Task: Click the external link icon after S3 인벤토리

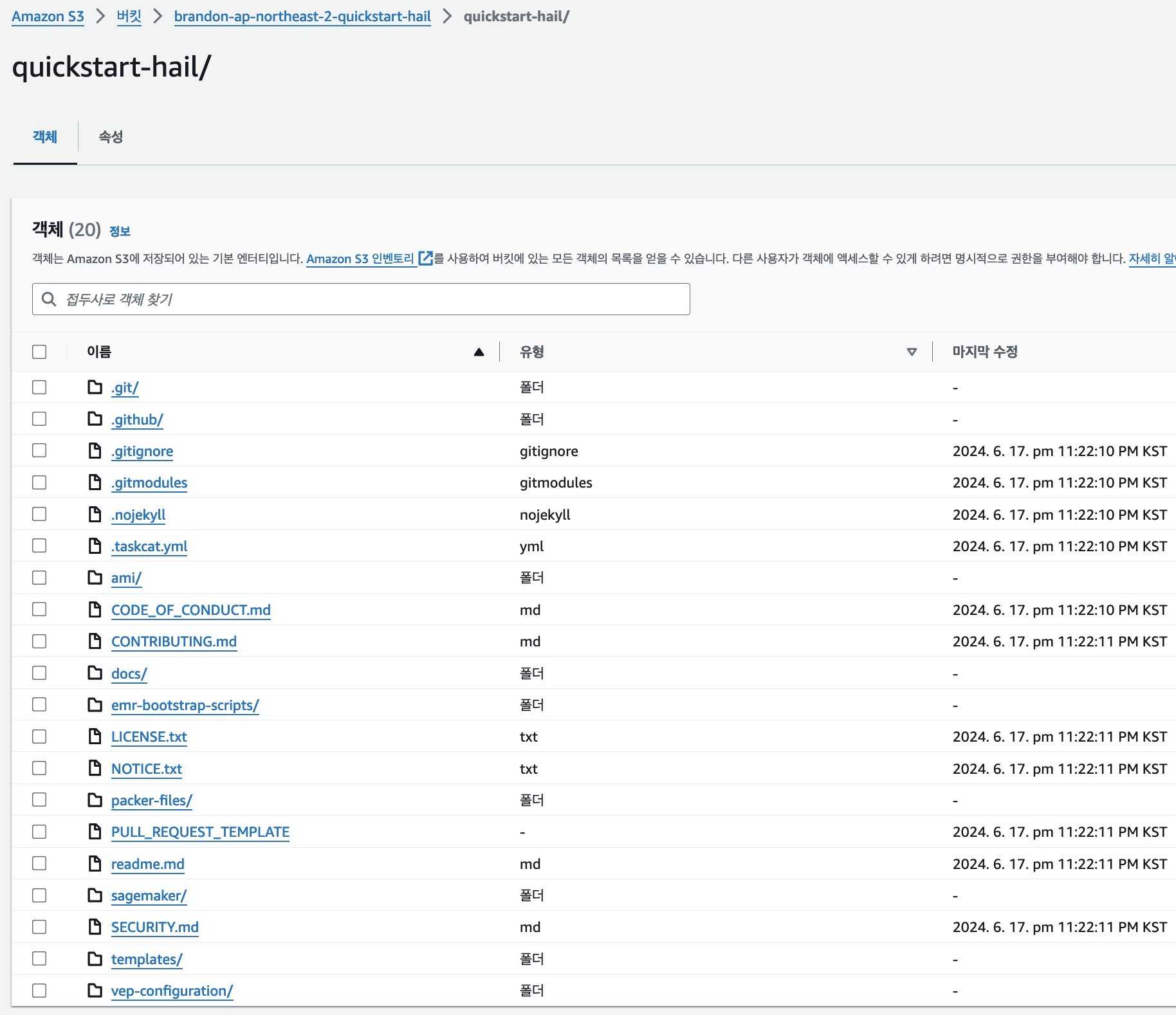Action: pos(425,258)
